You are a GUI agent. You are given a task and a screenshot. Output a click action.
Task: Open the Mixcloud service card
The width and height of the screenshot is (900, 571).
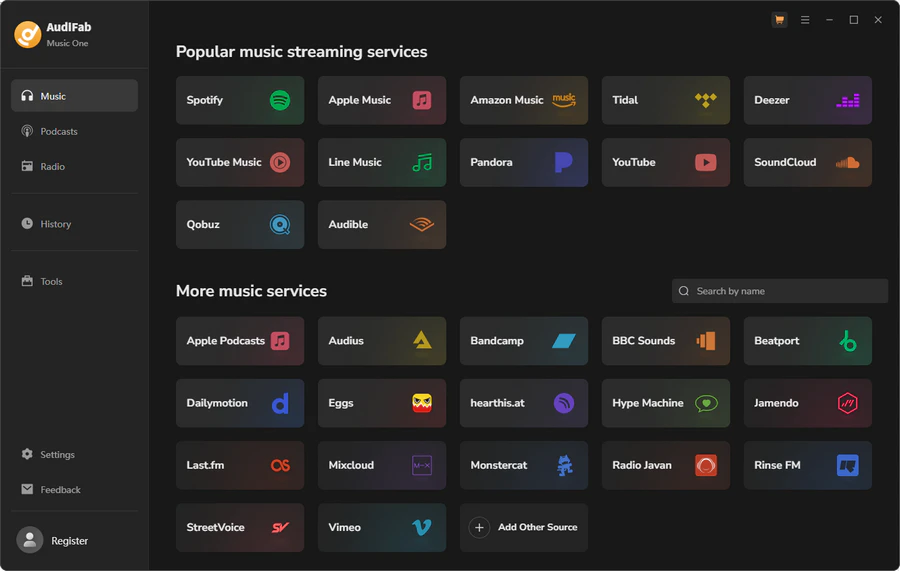tap(382, 465)
